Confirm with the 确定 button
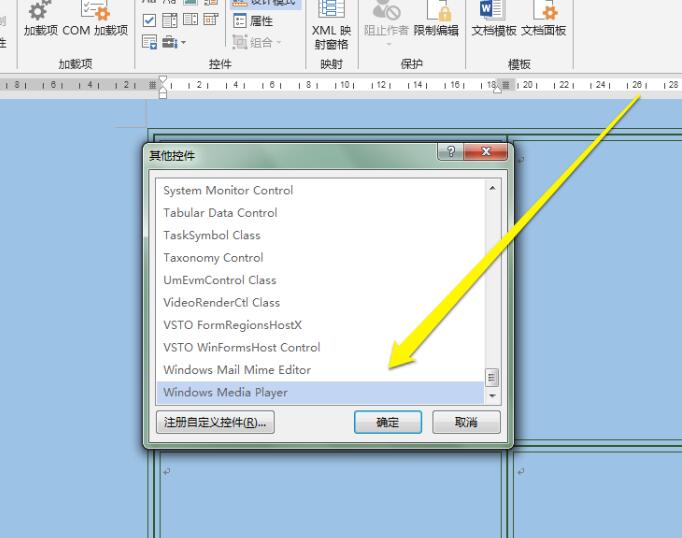This screenshot has height=538, width=682. click(388, 422)
